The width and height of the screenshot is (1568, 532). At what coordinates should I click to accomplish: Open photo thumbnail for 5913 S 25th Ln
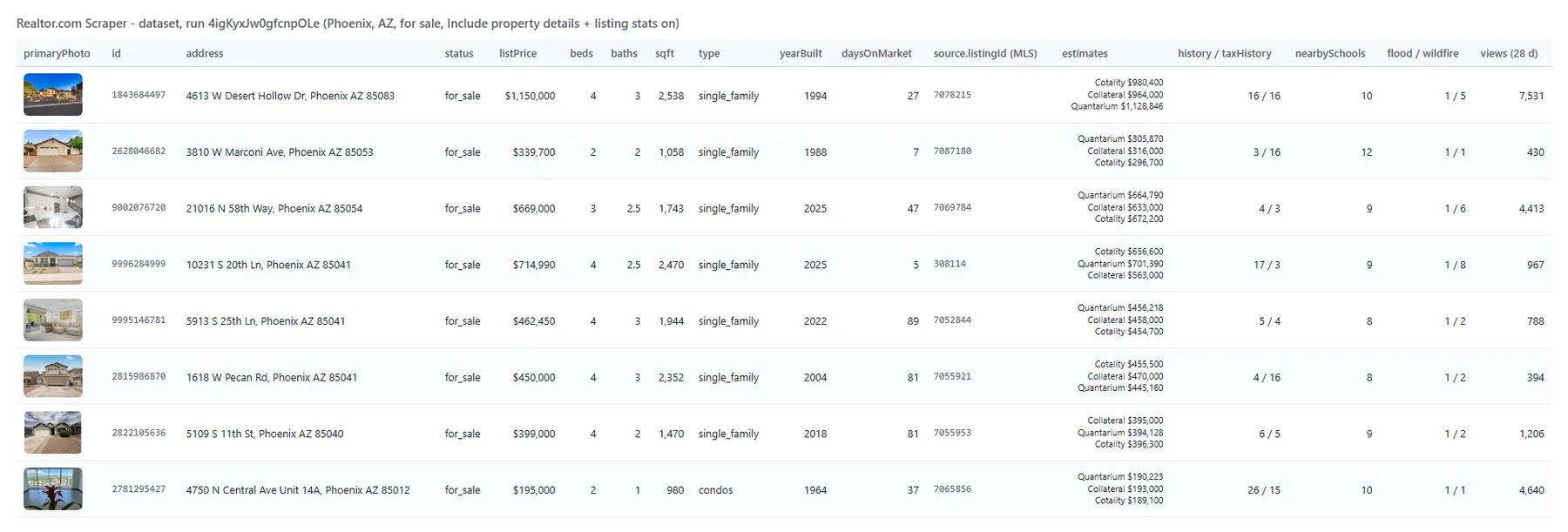tap(53, 320)
